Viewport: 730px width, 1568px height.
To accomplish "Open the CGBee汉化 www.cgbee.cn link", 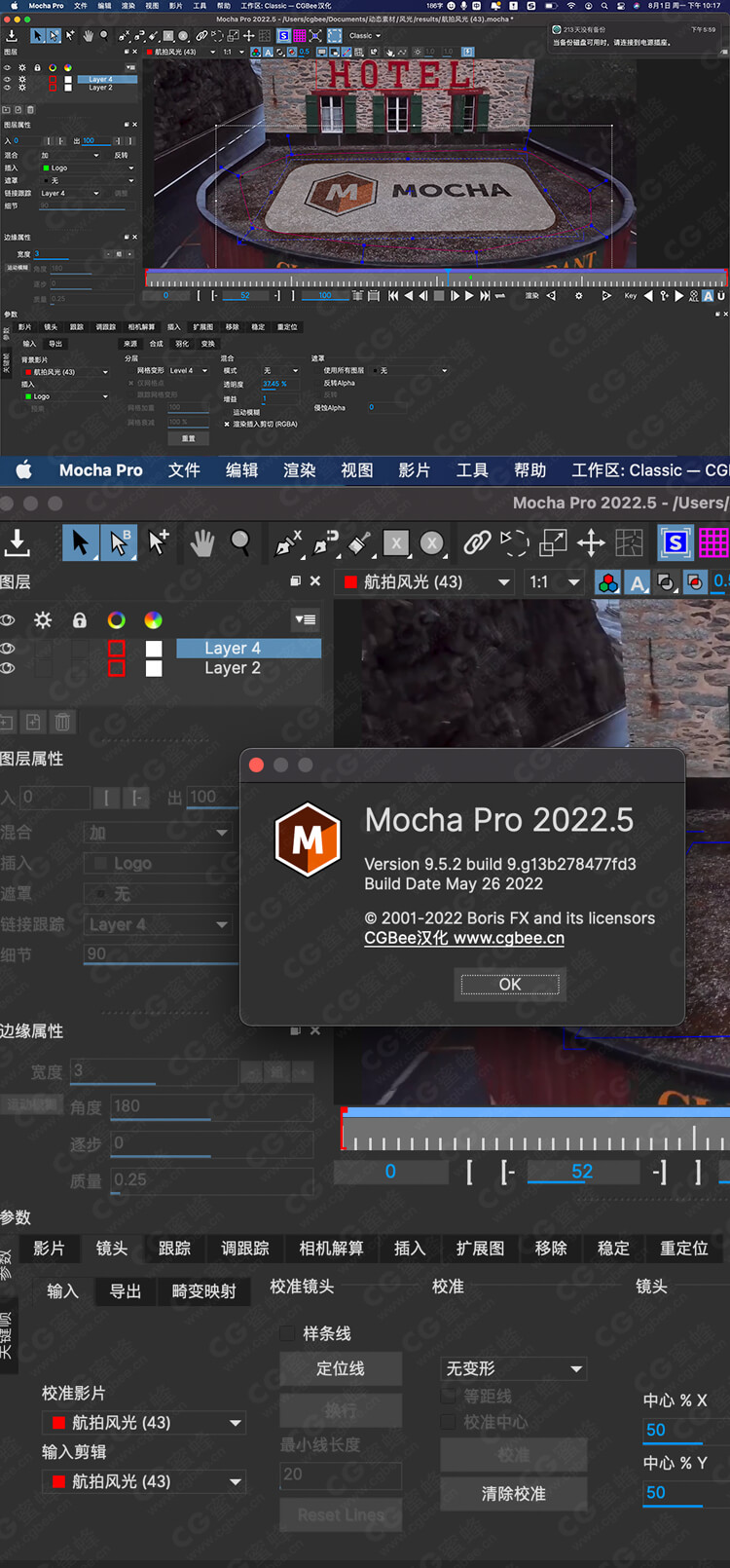I will tap(464, 938).
